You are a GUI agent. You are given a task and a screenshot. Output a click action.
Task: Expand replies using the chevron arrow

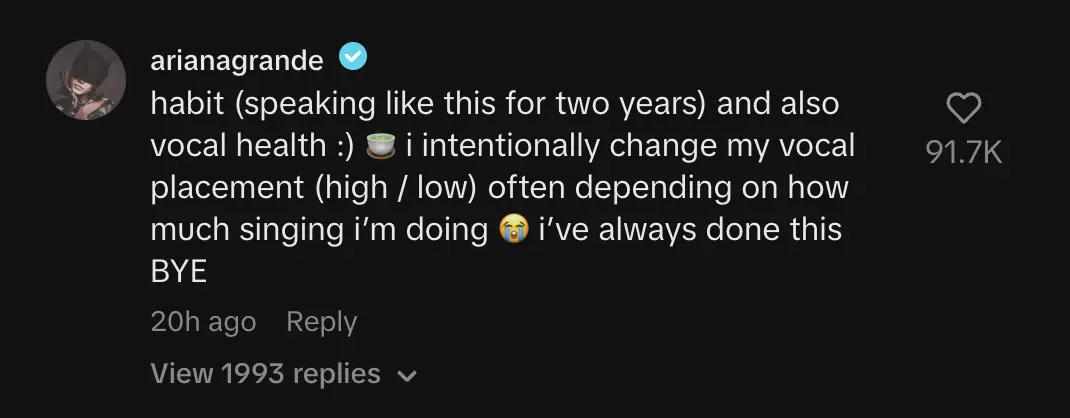pos(406,376)
